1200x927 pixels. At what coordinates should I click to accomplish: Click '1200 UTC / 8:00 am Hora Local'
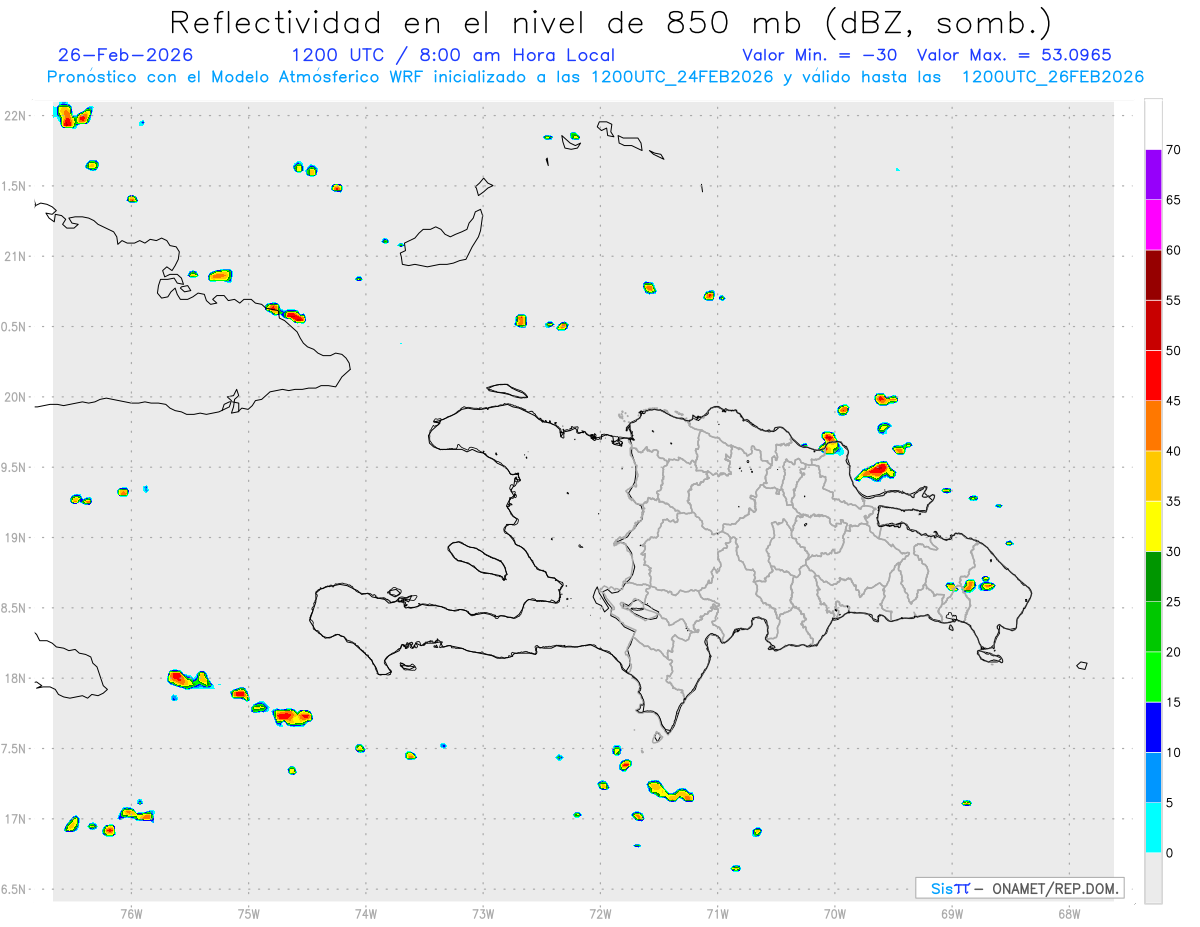[x=453, y=55]
